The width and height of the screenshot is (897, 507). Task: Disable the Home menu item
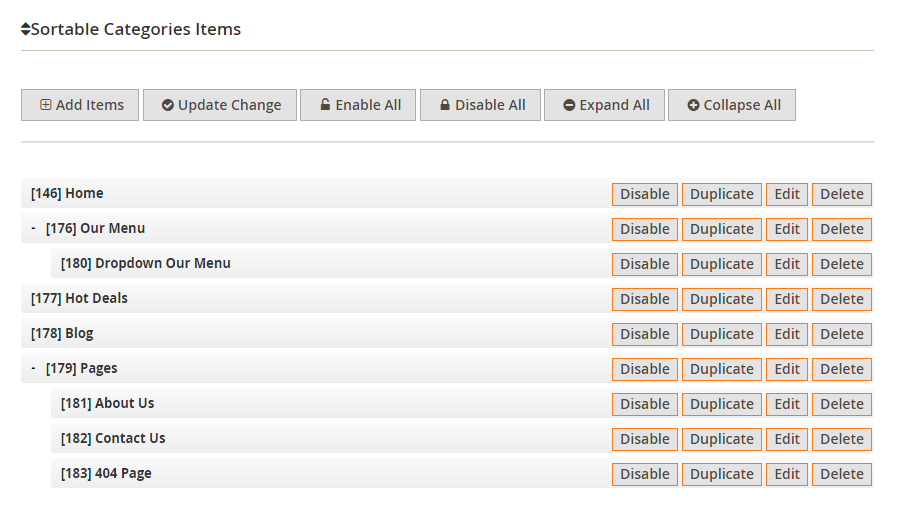point(644,194)
